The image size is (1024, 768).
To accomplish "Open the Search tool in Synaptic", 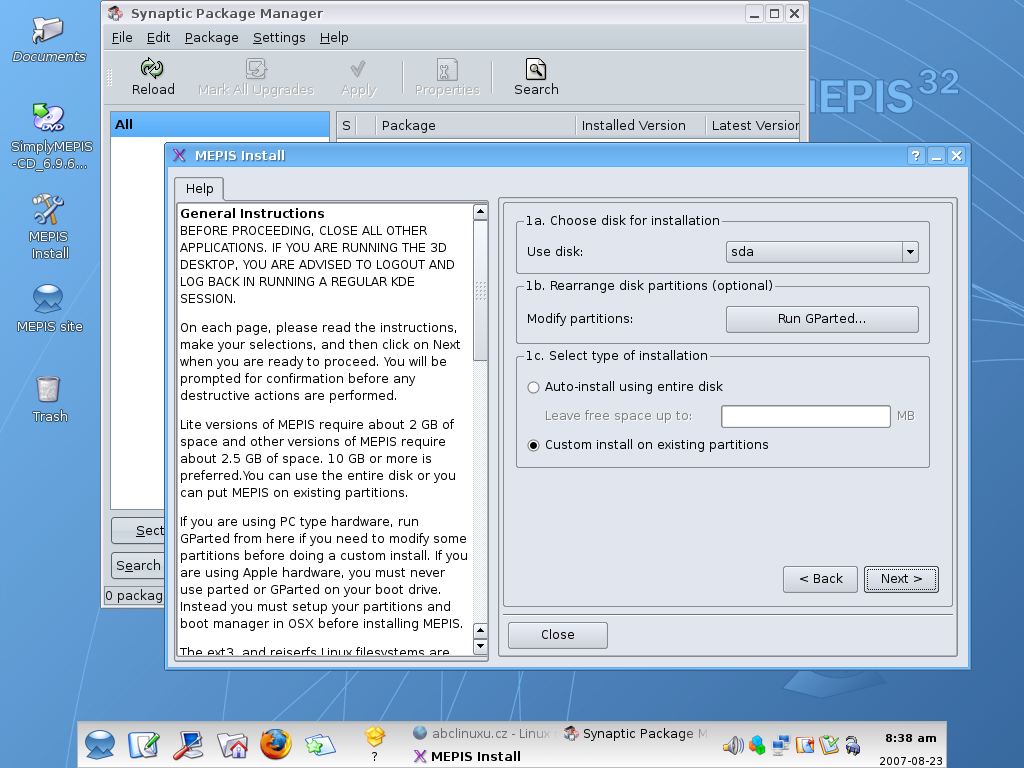I will (536, 70).
